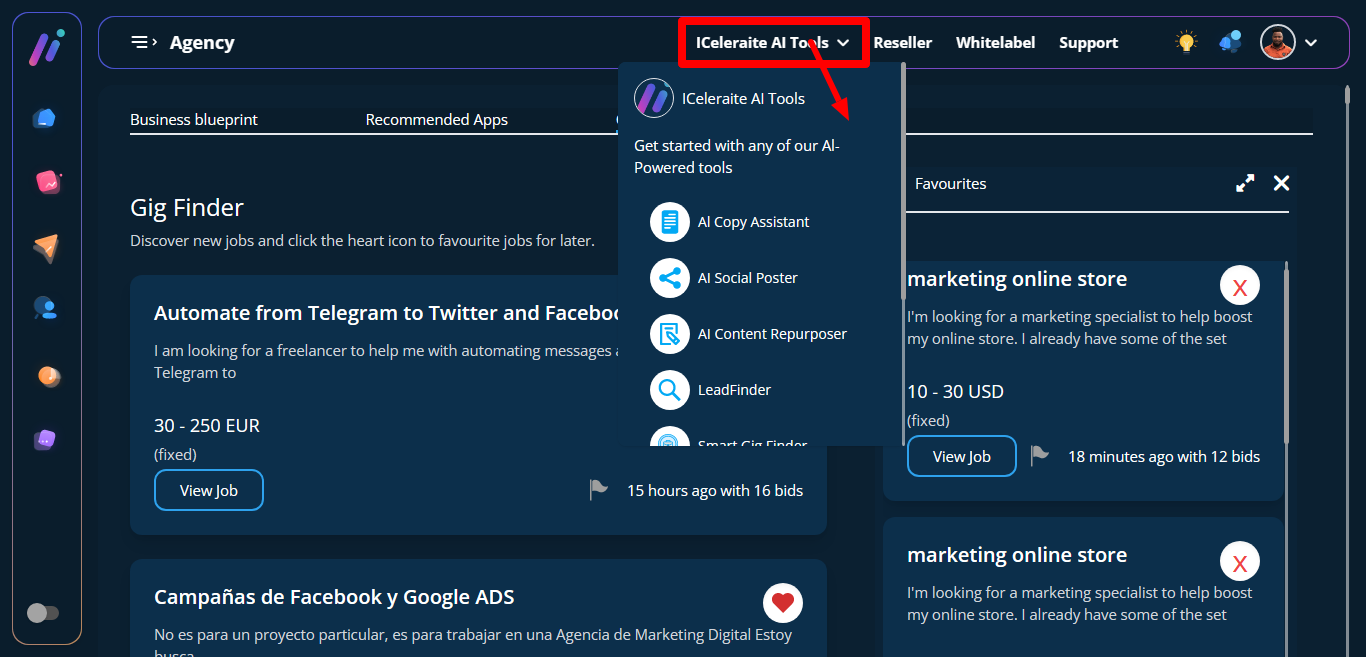The height and width of the screenshot is (657, 1366).
Task: Switch to the Recommended Apps tab
Action: [436, 120]
